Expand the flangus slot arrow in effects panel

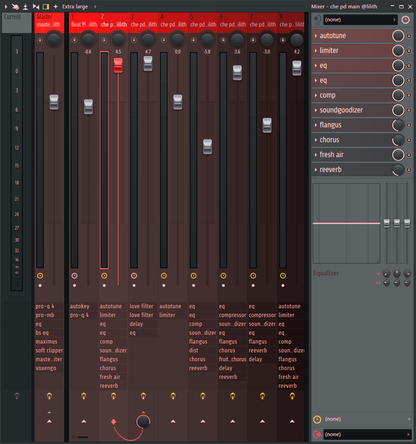pos(316,125)
